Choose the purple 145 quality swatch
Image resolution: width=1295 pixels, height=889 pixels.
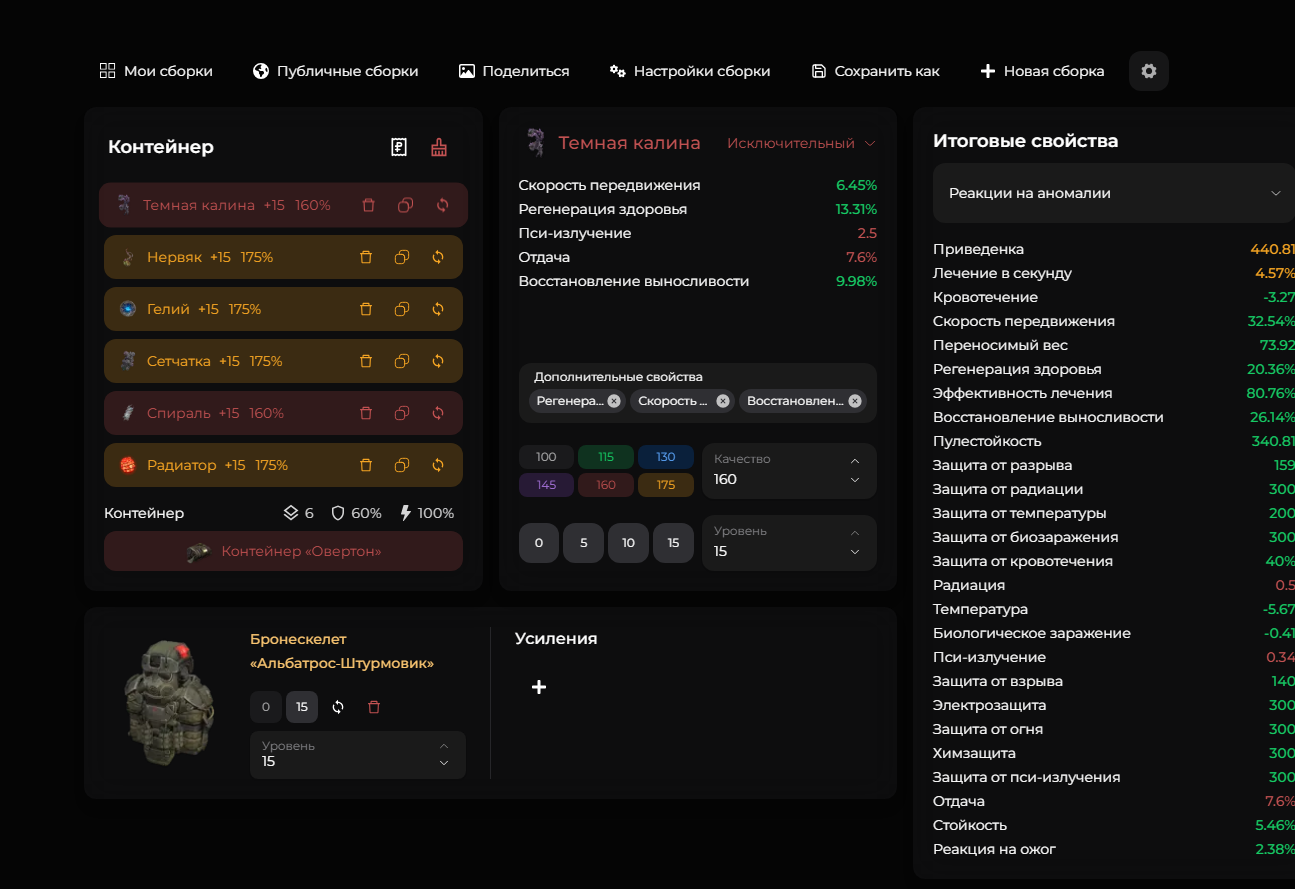546,485
